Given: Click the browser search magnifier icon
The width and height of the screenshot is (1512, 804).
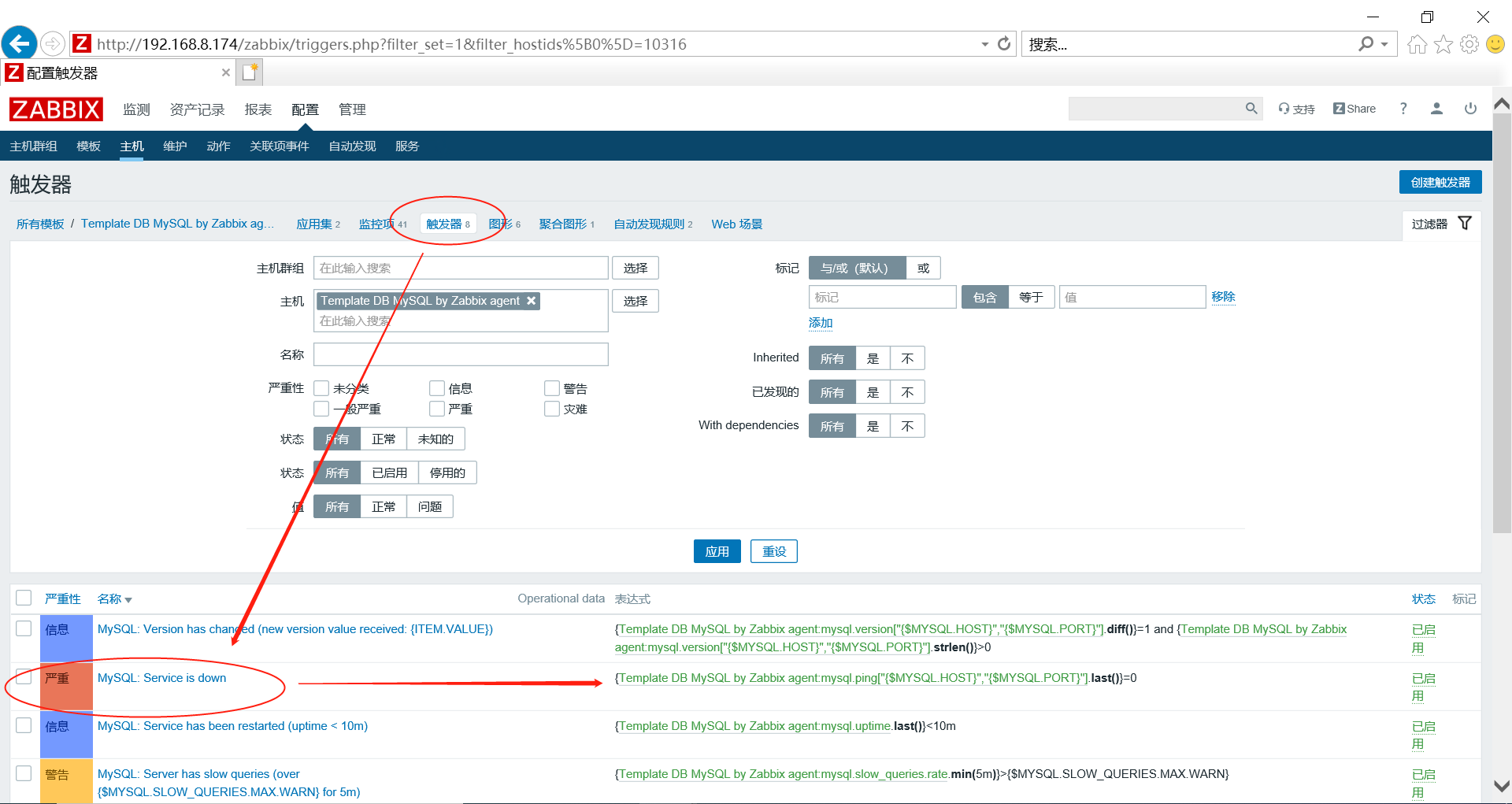Looking at the screenshot, I should (1366, 44).
